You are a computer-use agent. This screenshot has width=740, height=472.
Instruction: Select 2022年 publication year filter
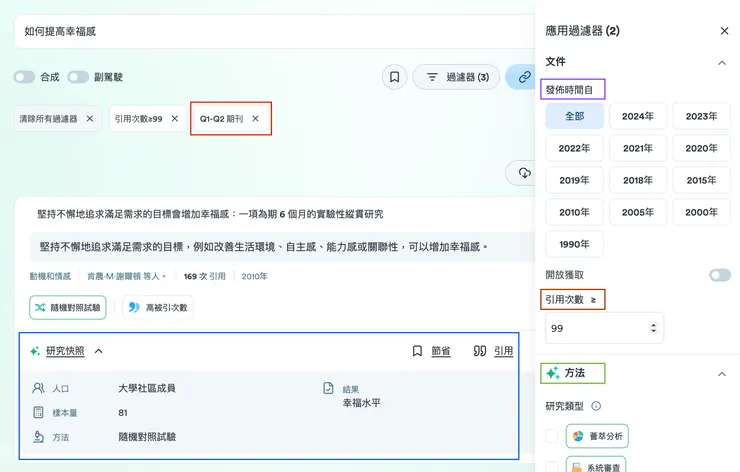[x=574, y=149]
